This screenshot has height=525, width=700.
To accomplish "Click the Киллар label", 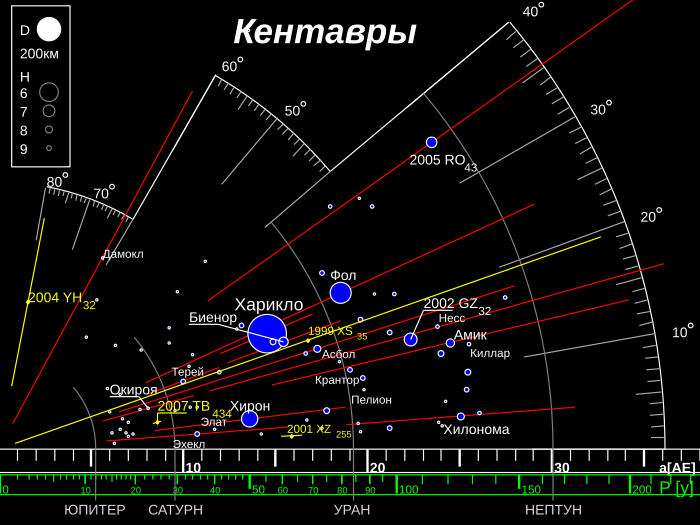I will click(490, 353).
